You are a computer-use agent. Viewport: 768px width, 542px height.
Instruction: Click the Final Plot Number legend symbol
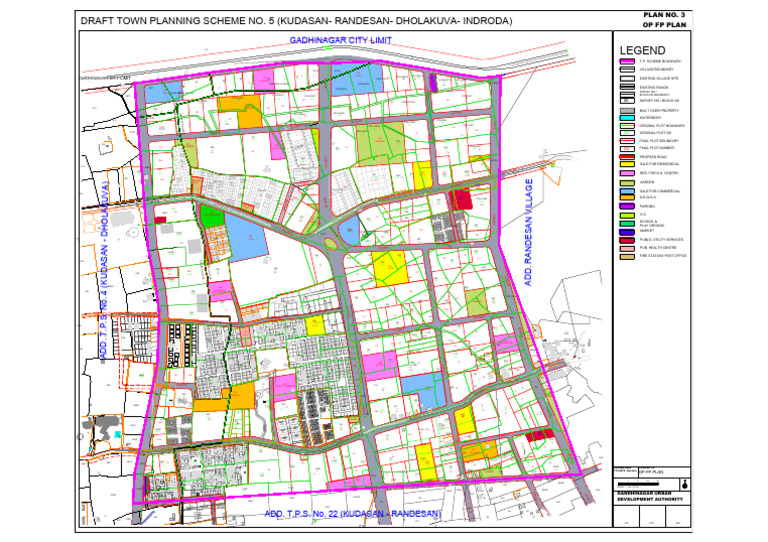click(x=627, y=148)
